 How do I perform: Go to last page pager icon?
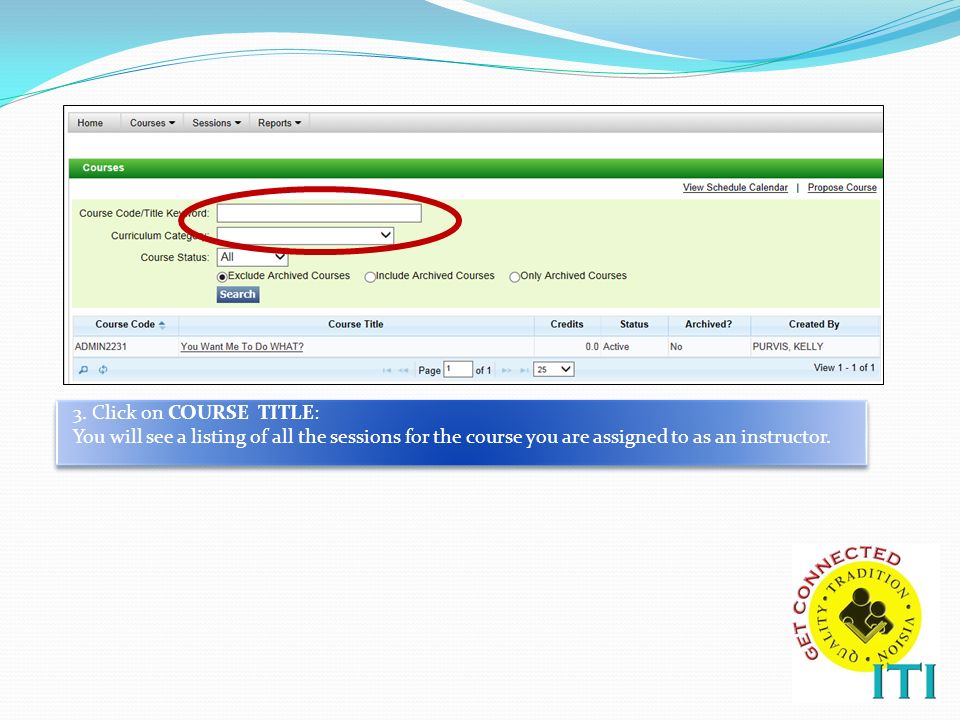[x=524, y=370]
